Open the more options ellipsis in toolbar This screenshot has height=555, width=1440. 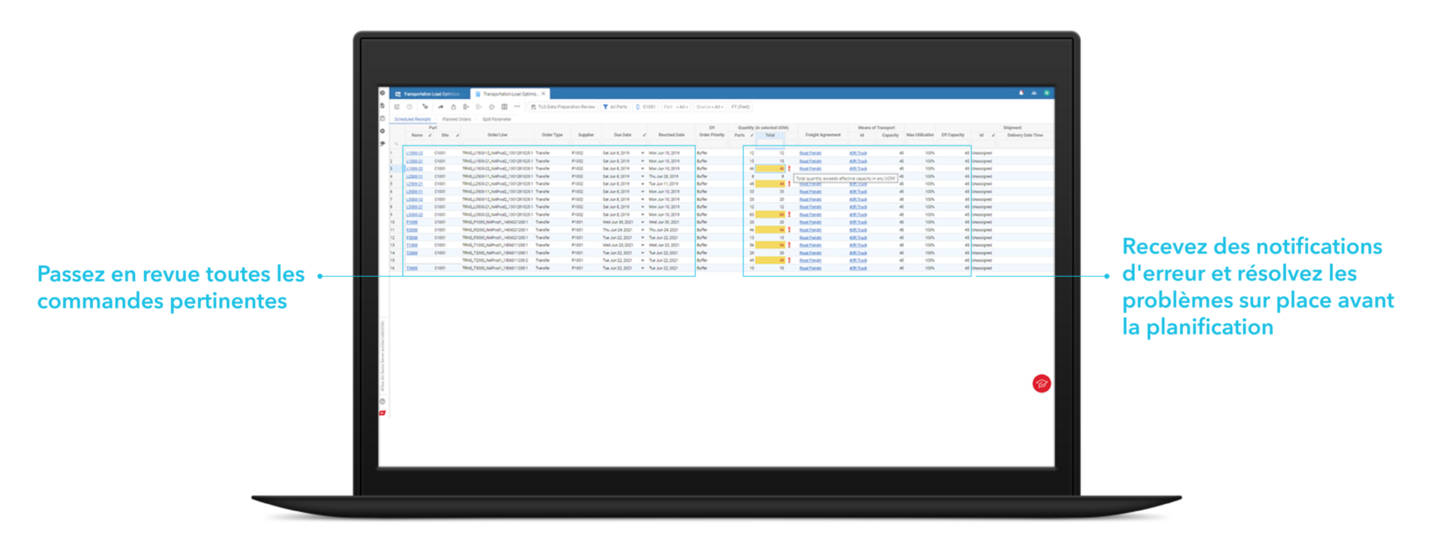(517, 106)
